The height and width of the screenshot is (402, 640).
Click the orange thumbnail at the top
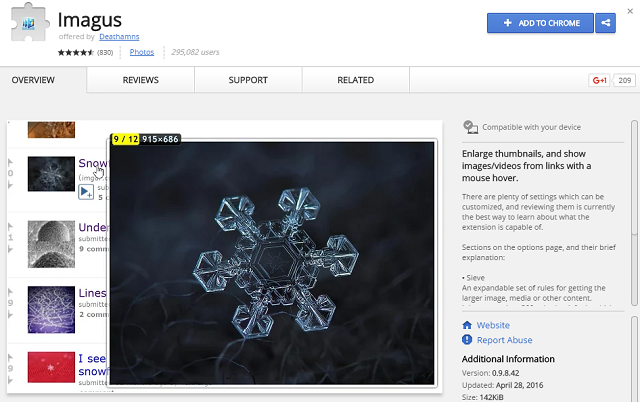pyautogui.click(x=51, y=130)
